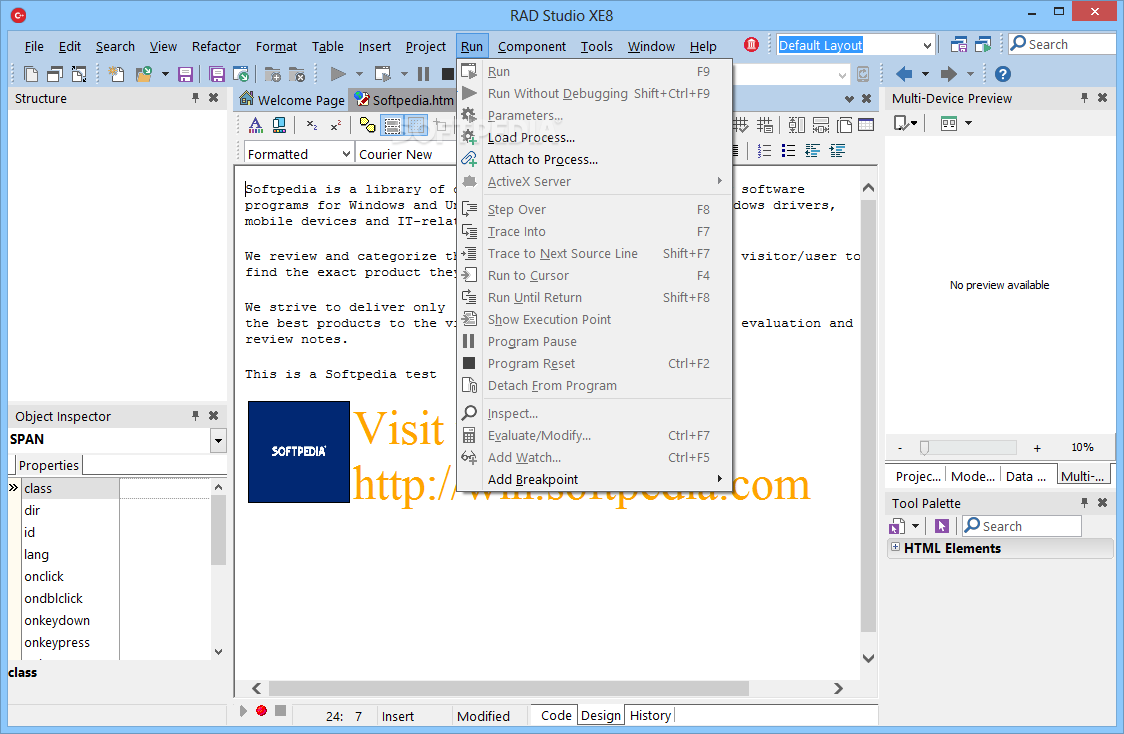Viewport: 1124px width, 734px height.
Task: Click the Pause toolbar icon
Action: [x=424, y=74]
